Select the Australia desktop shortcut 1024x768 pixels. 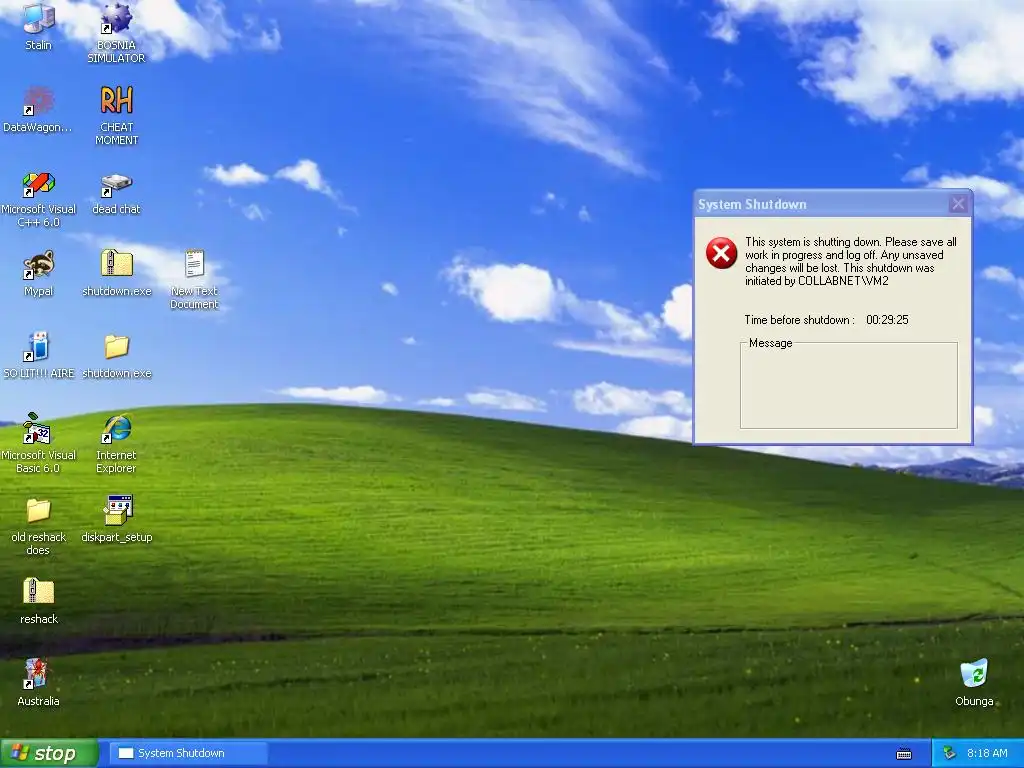click(x=39, y=683)
